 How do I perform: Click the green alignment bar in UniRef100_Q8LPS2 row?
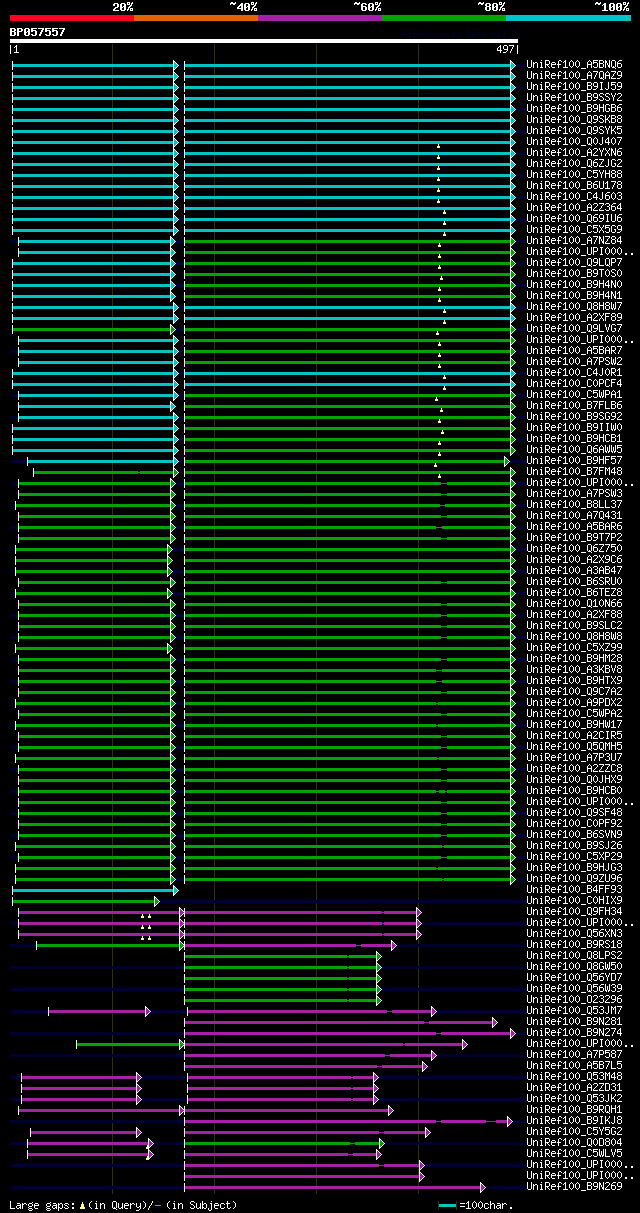[283, 955]
